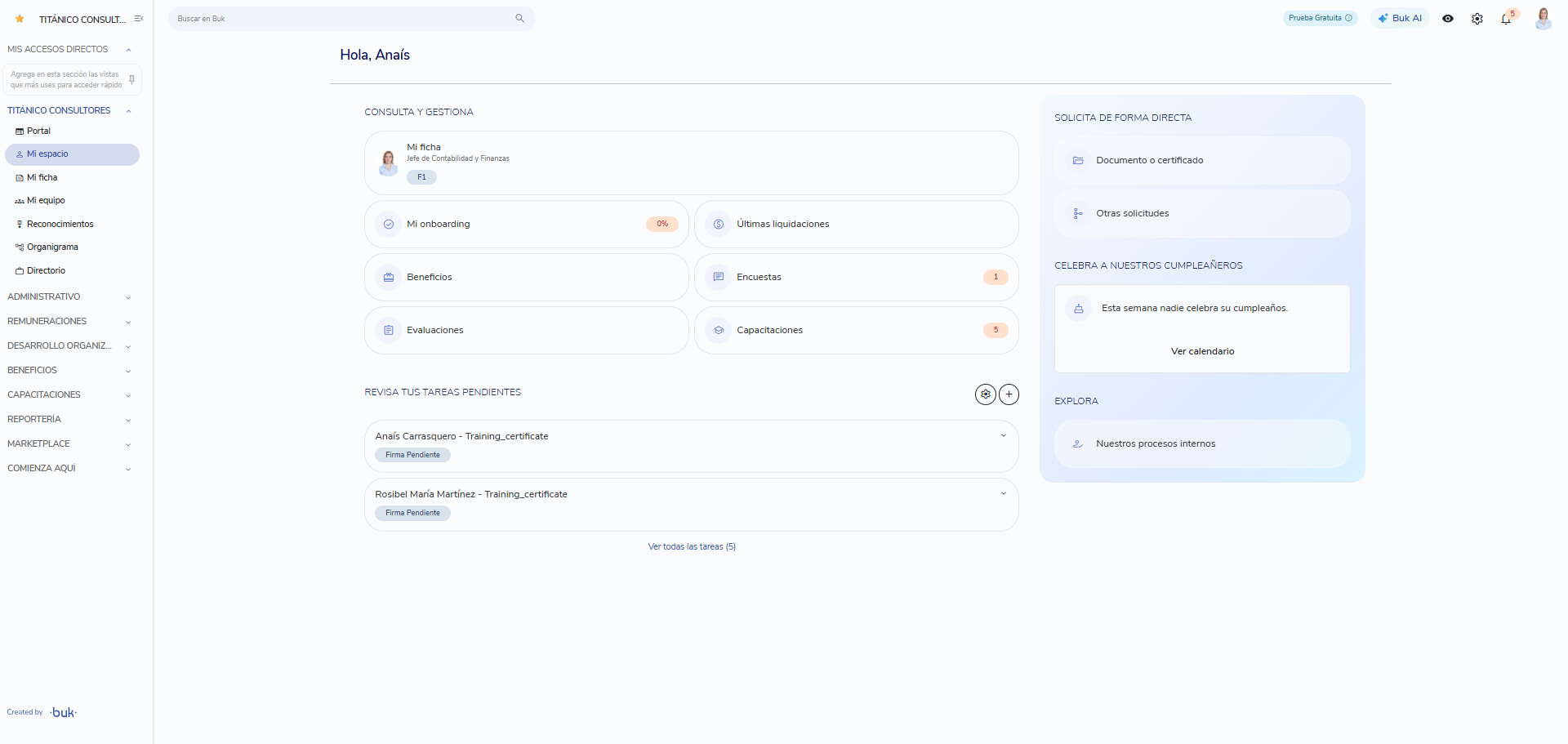Image resolution: width=1568 pixels, height=744 pixels.
Task: Open Mi onboarding progress card
Action: [x=527, y=225]
